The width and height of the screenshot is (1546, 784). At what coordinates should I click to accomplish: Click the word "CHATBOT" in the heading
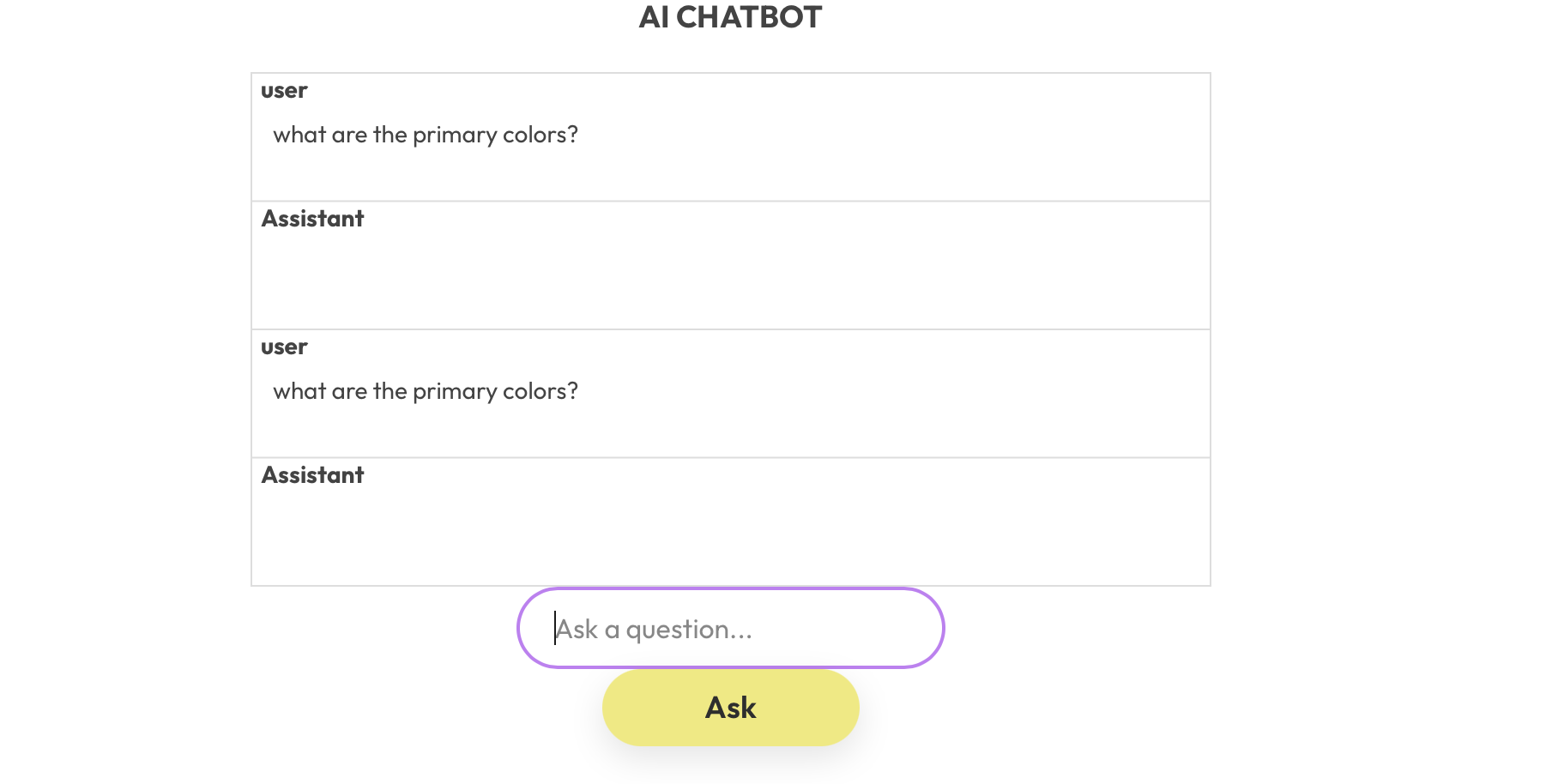tap(749, 17)
